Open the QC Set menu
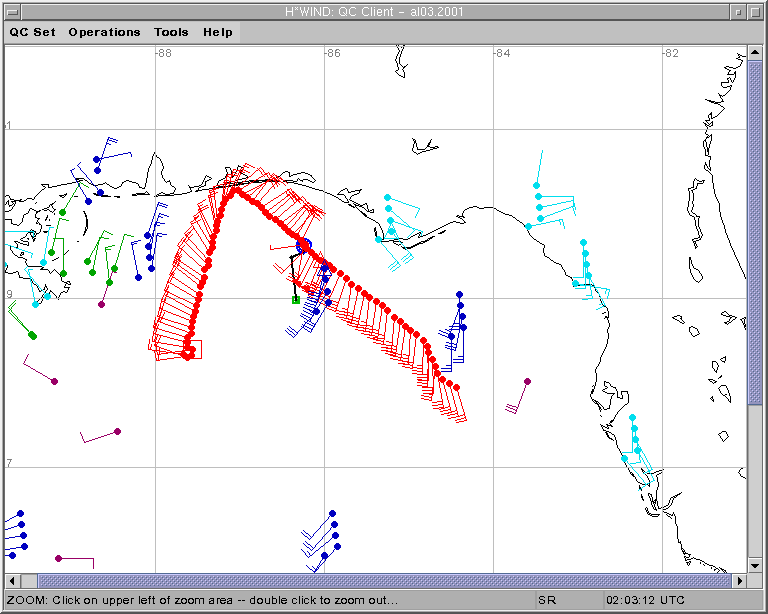 pyautogui.click(x=33, y=32)
